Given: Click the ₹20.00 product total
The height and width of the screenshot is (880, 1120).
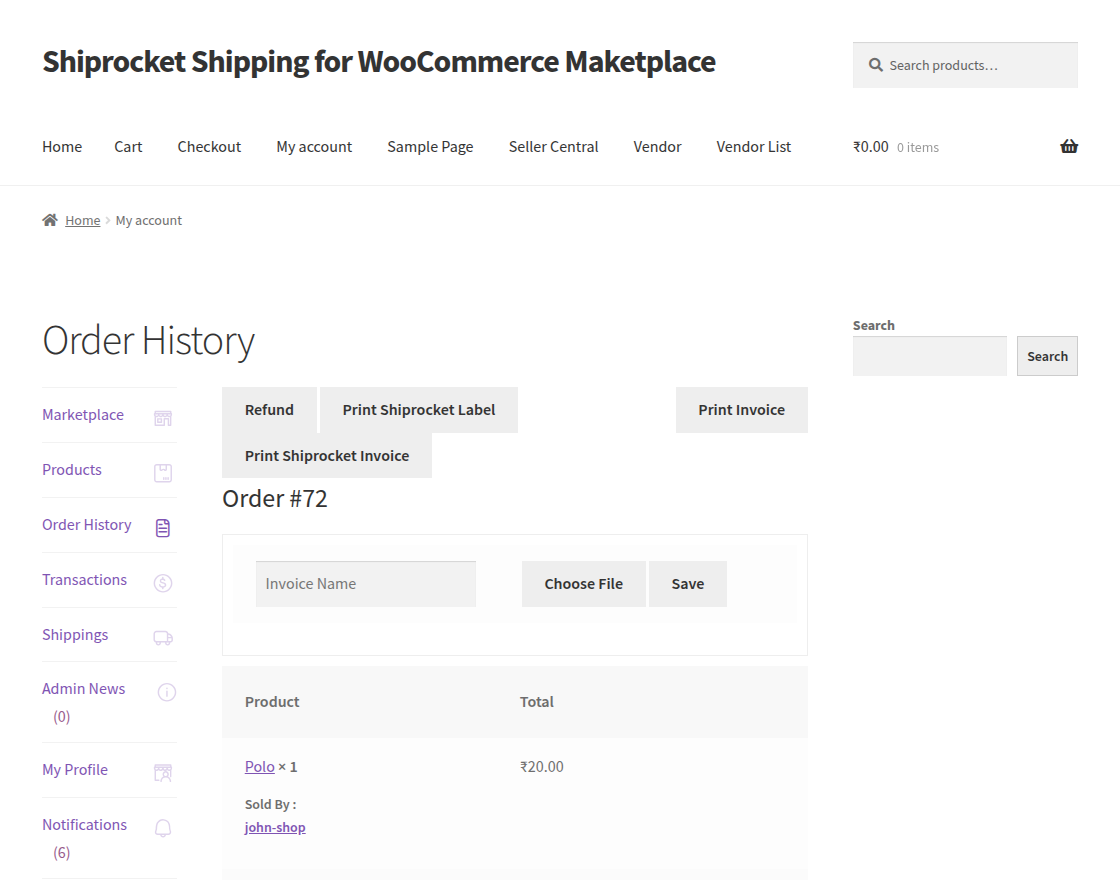Looking at the screenshot, I should (x=541, y=766).
